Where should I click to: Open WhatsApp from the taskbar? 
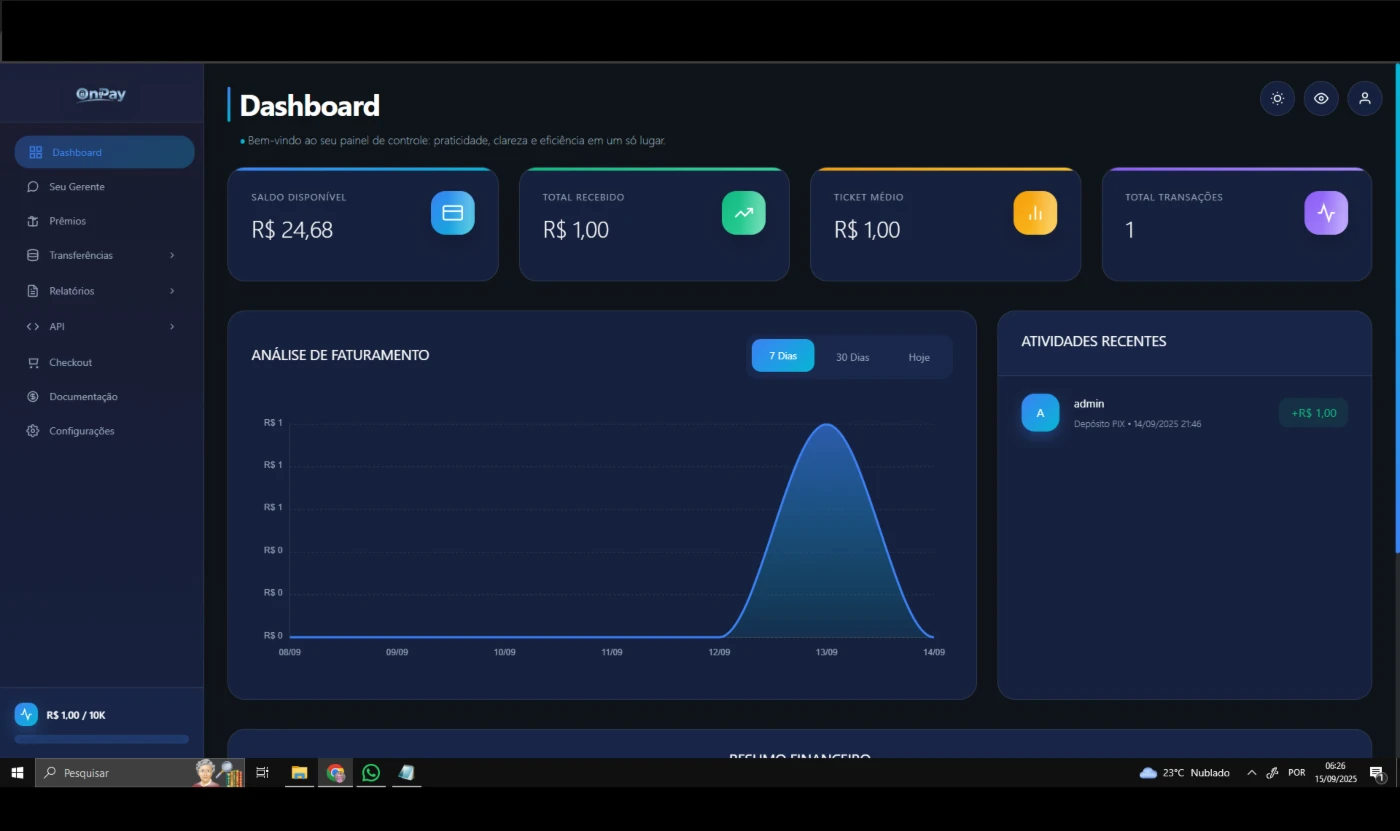(x=371, y=773)
